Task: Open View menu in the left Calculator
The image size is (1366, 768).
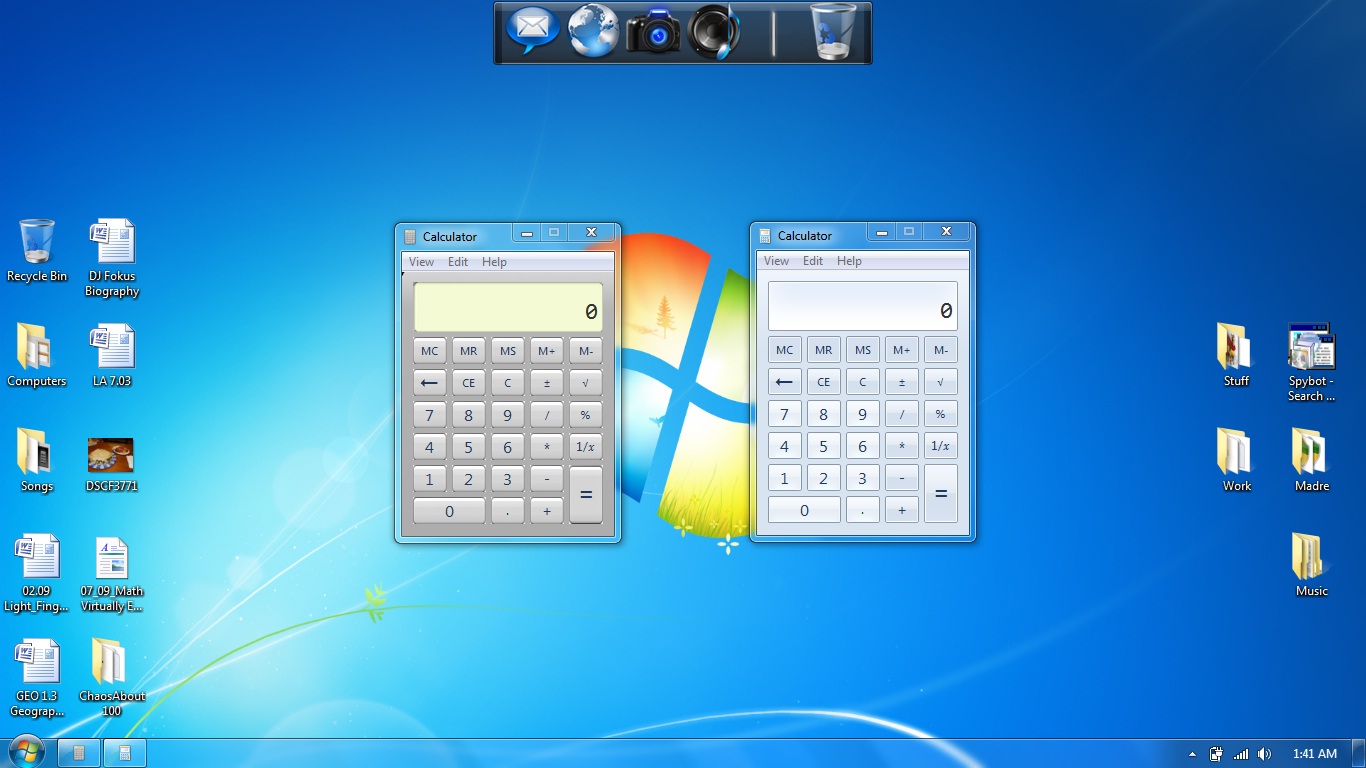Action: click(422, 262)
